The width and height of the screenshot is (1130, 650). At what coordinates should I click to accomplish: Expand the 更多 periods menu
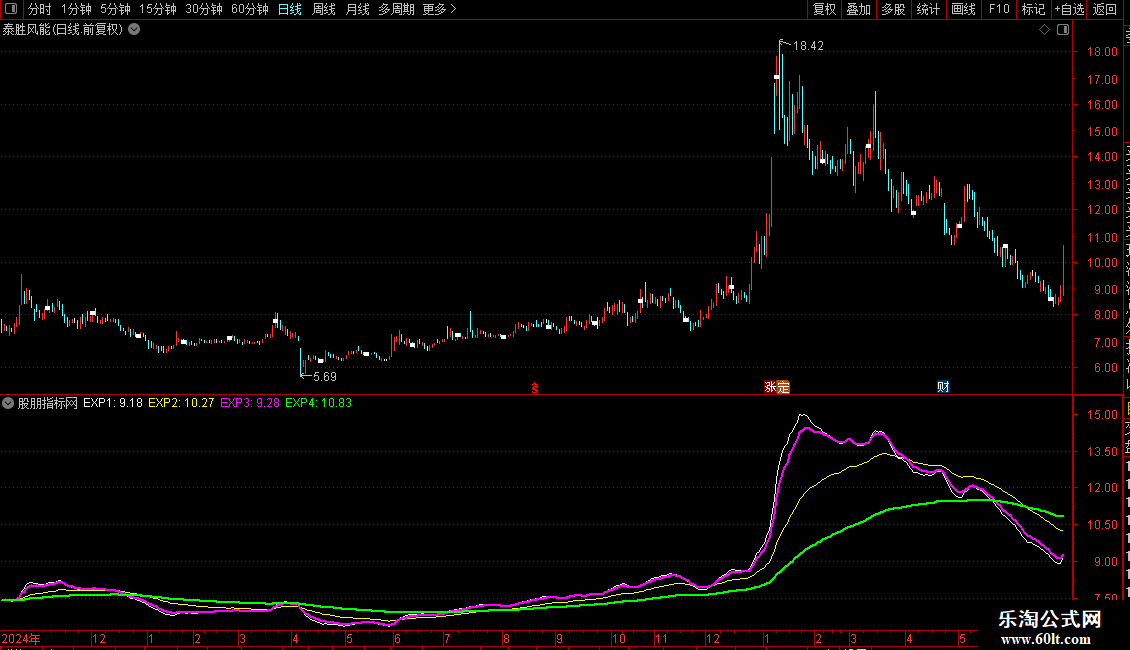[x=440, y=9]
